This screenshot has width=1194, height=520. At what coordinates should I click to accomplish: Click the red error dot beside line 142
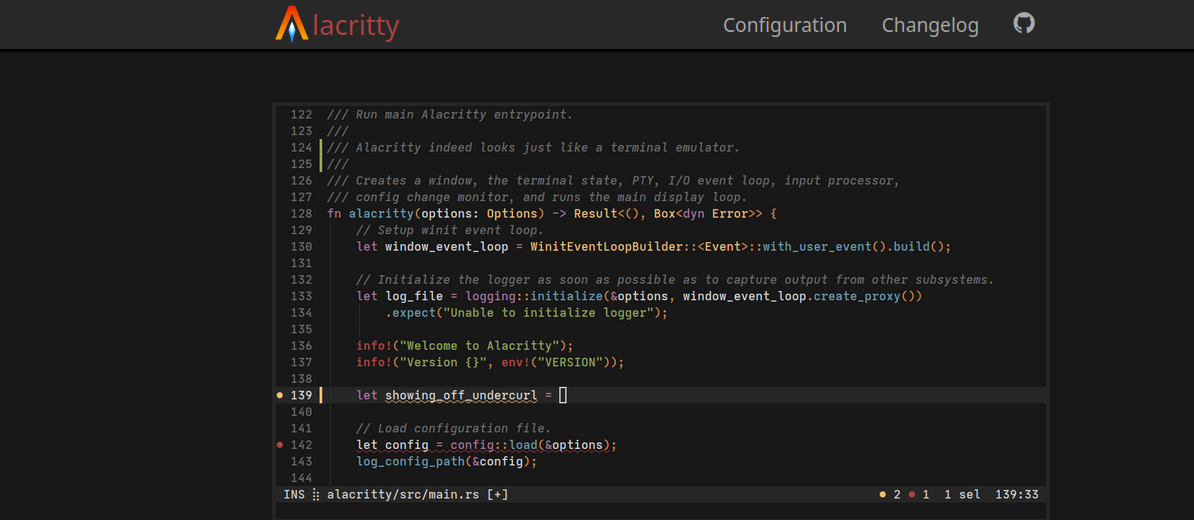[x=280, y=445]
